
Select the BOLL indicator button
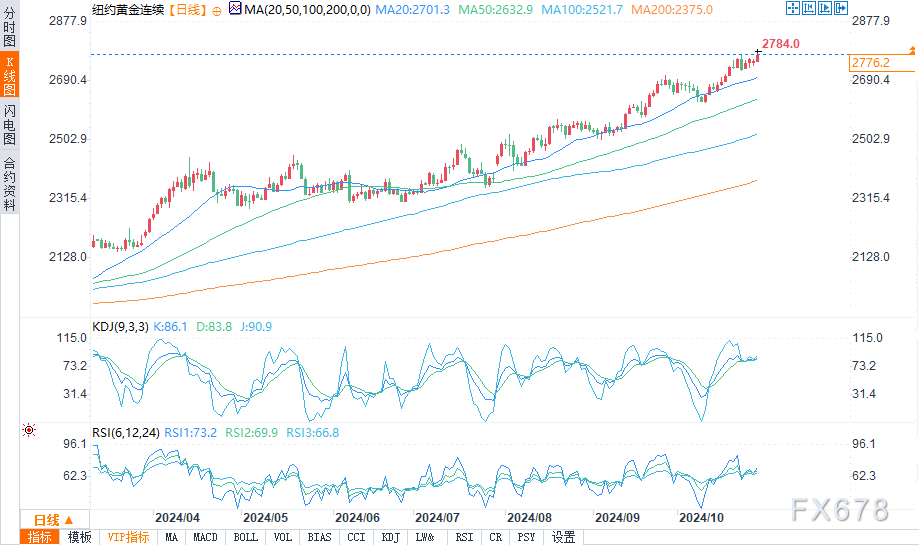245,537
